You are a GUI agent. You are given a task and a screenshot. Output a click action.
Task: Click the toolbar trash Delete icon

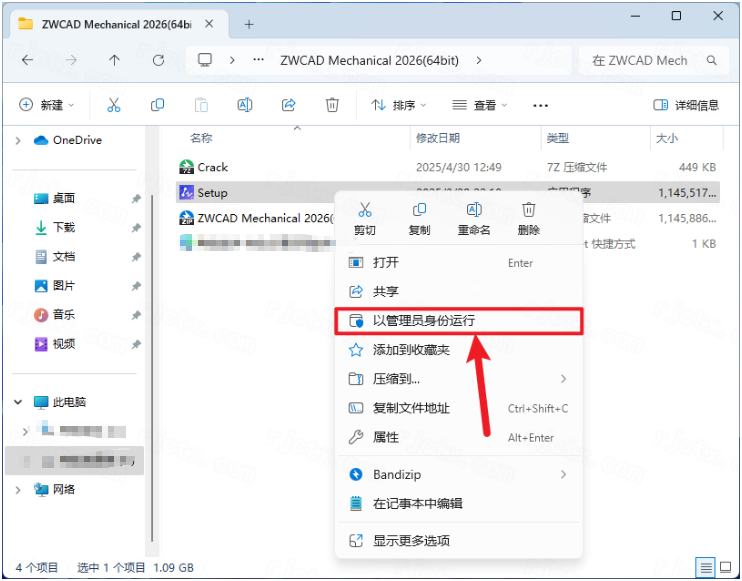click(332, 105)
